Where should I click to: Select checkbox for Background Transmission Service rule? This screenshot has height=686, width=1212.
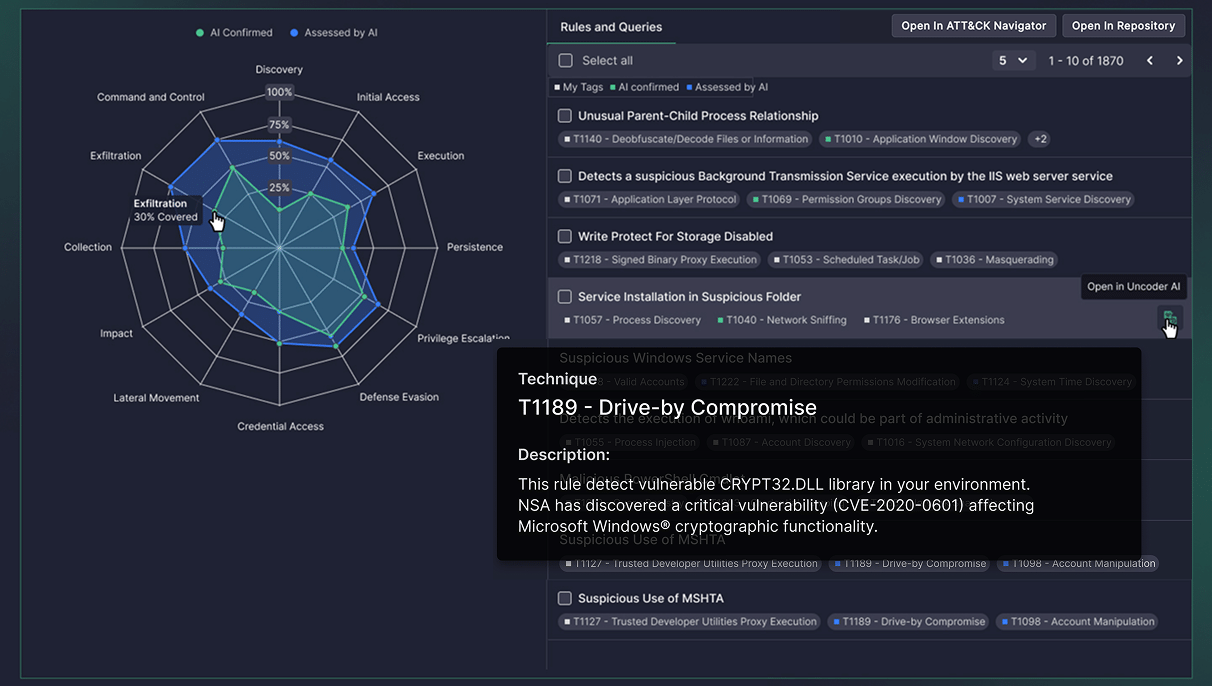(565, 176)
